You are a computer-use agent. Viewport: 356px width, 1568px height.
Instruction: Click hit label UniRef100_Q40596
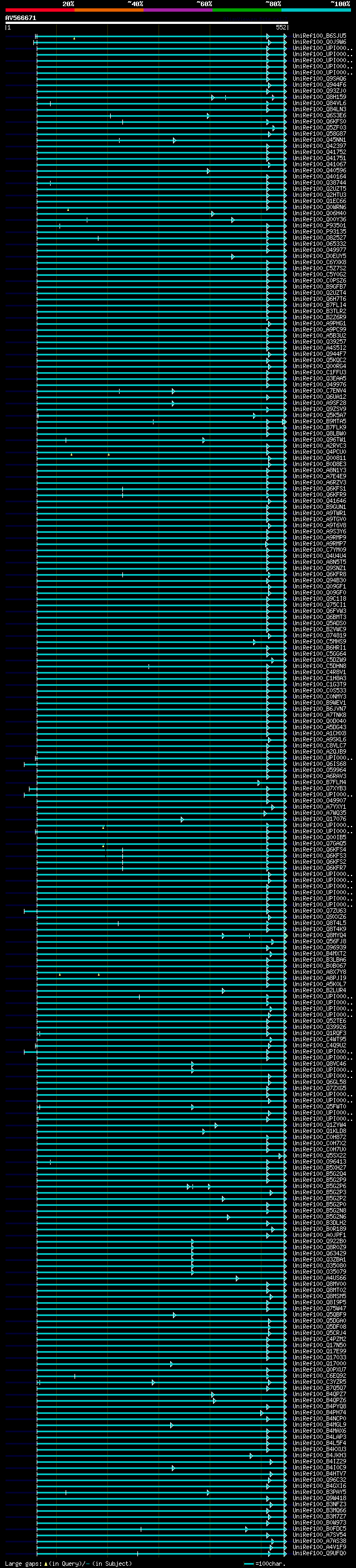(319, 170)
